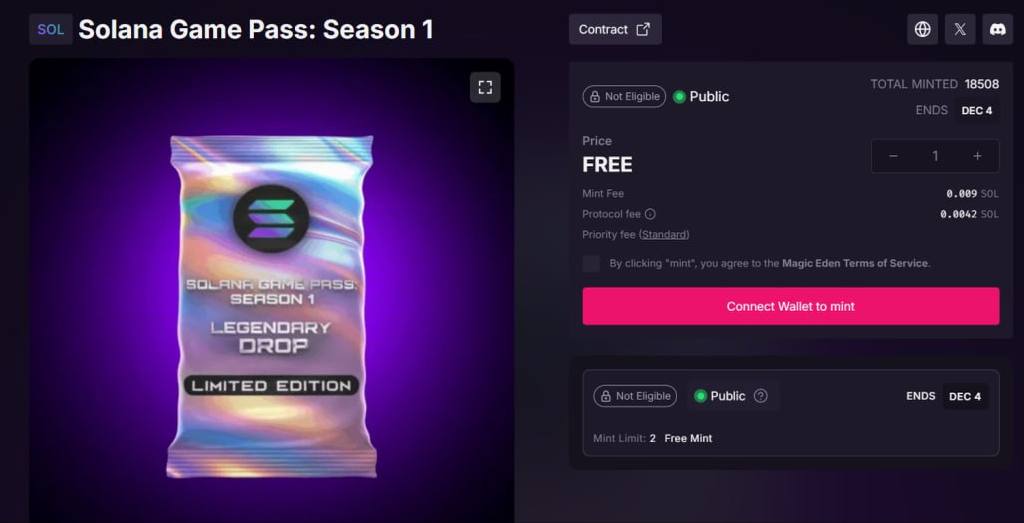Click Connect Wallet to mint button

coord(791,306)
